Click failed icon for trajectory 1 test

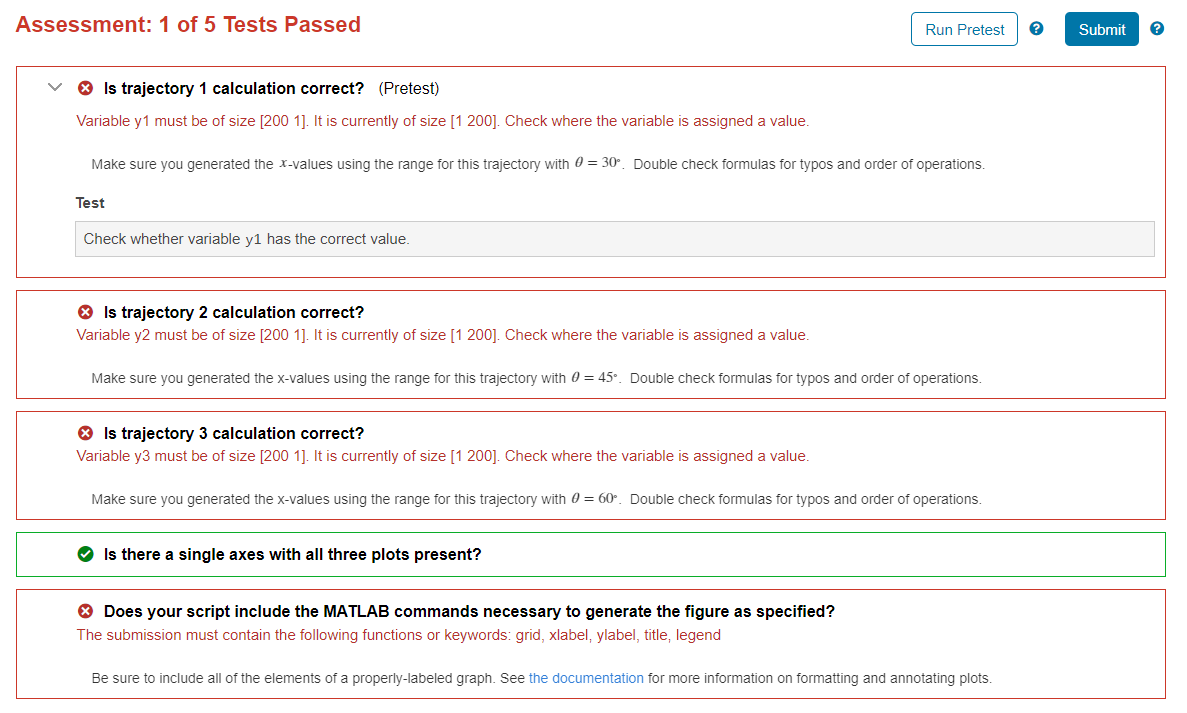pyautogui.click(x=86, y=88)
